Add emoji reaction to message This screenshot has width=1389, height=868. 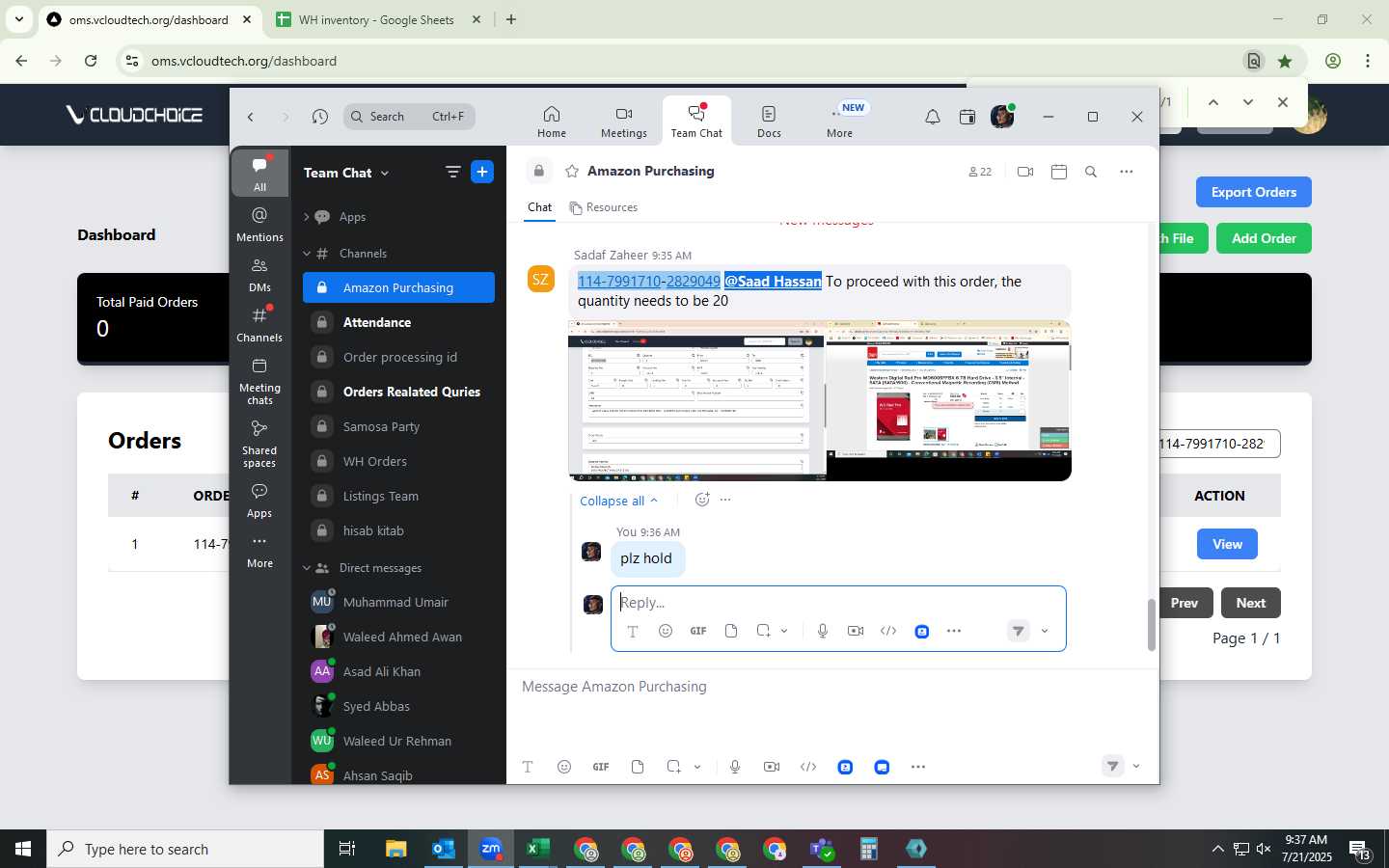point(702,500)
